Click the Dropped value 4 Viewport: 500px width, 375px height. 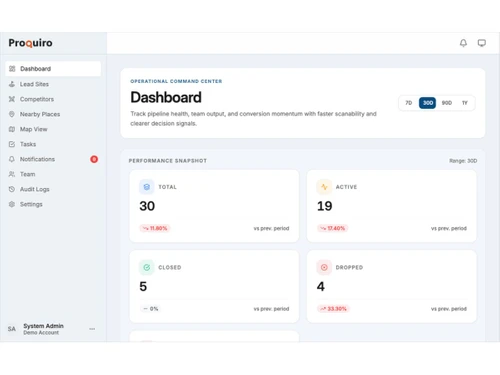coord(321,287)
